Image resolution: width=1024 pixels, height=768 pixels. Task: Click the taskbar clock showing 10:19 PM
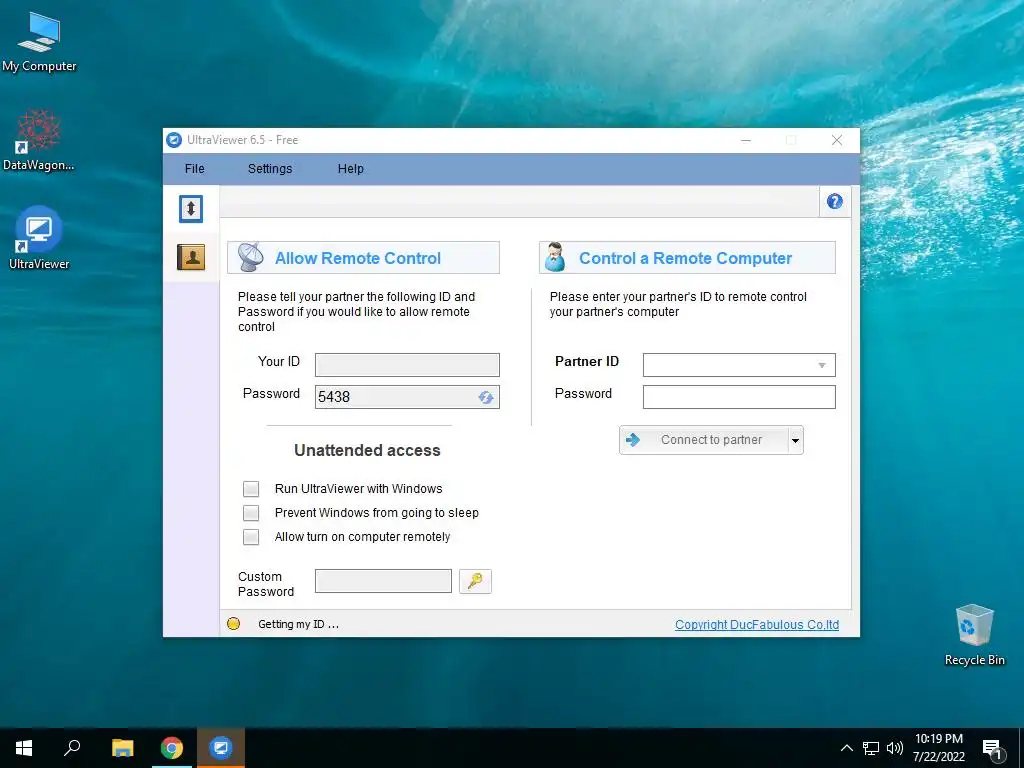tap(938, 748)
